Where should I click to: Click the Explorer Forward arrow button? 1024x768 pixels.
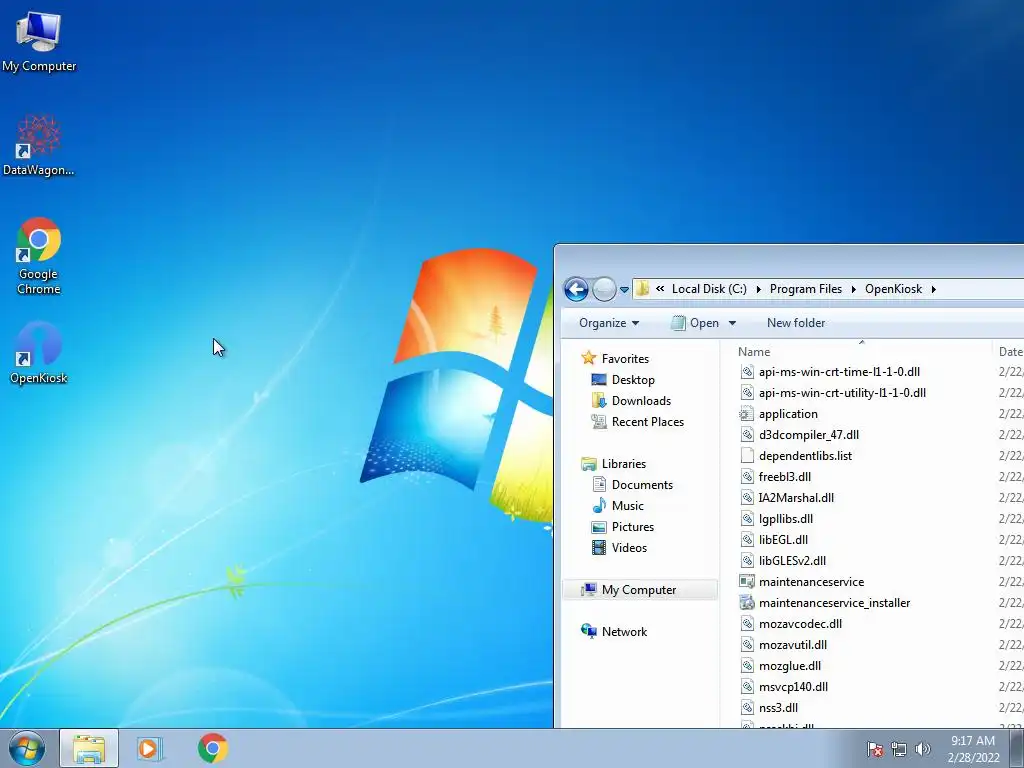pyautogui.click(x=604, y=289)
